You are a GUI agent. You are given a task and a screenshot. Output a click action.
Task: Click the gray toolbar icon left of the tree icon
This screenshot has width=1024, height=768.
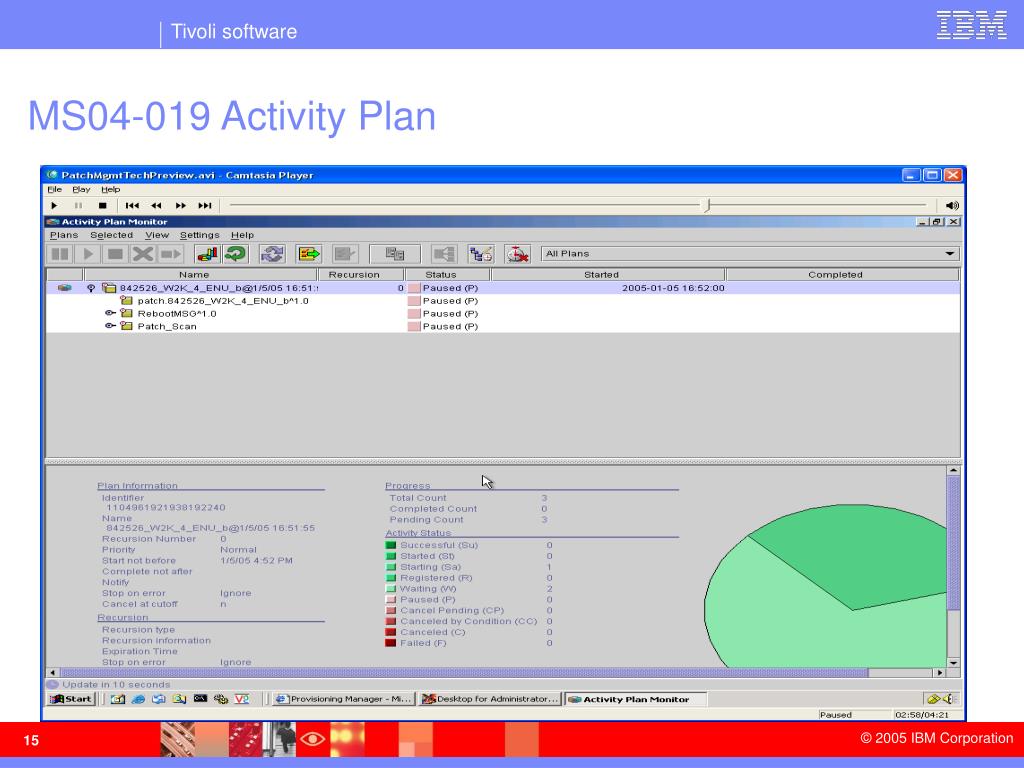444,254
